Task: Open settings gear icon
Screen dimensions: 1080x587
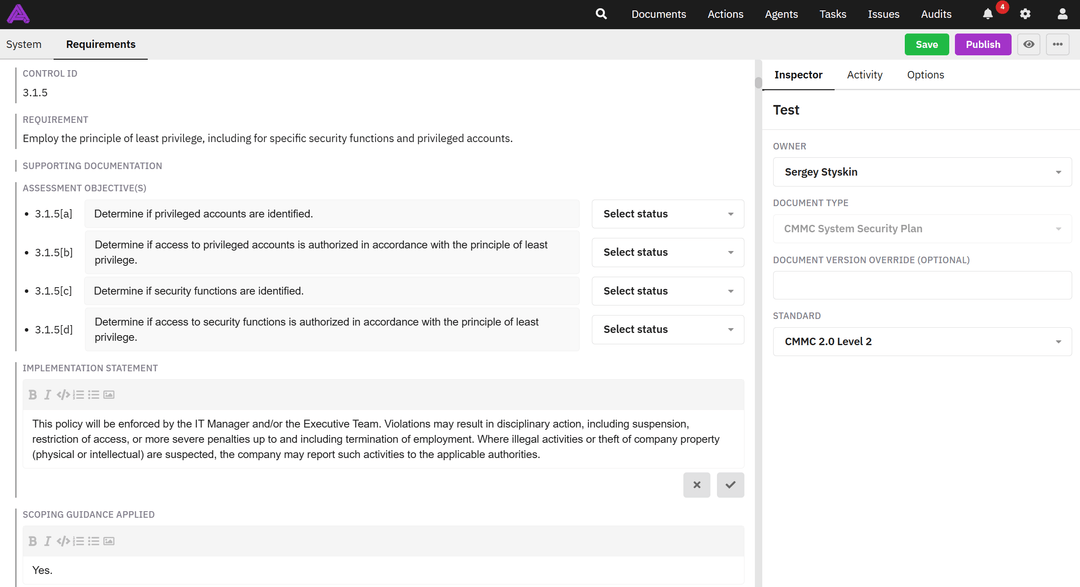Action: click(1025, 14)
